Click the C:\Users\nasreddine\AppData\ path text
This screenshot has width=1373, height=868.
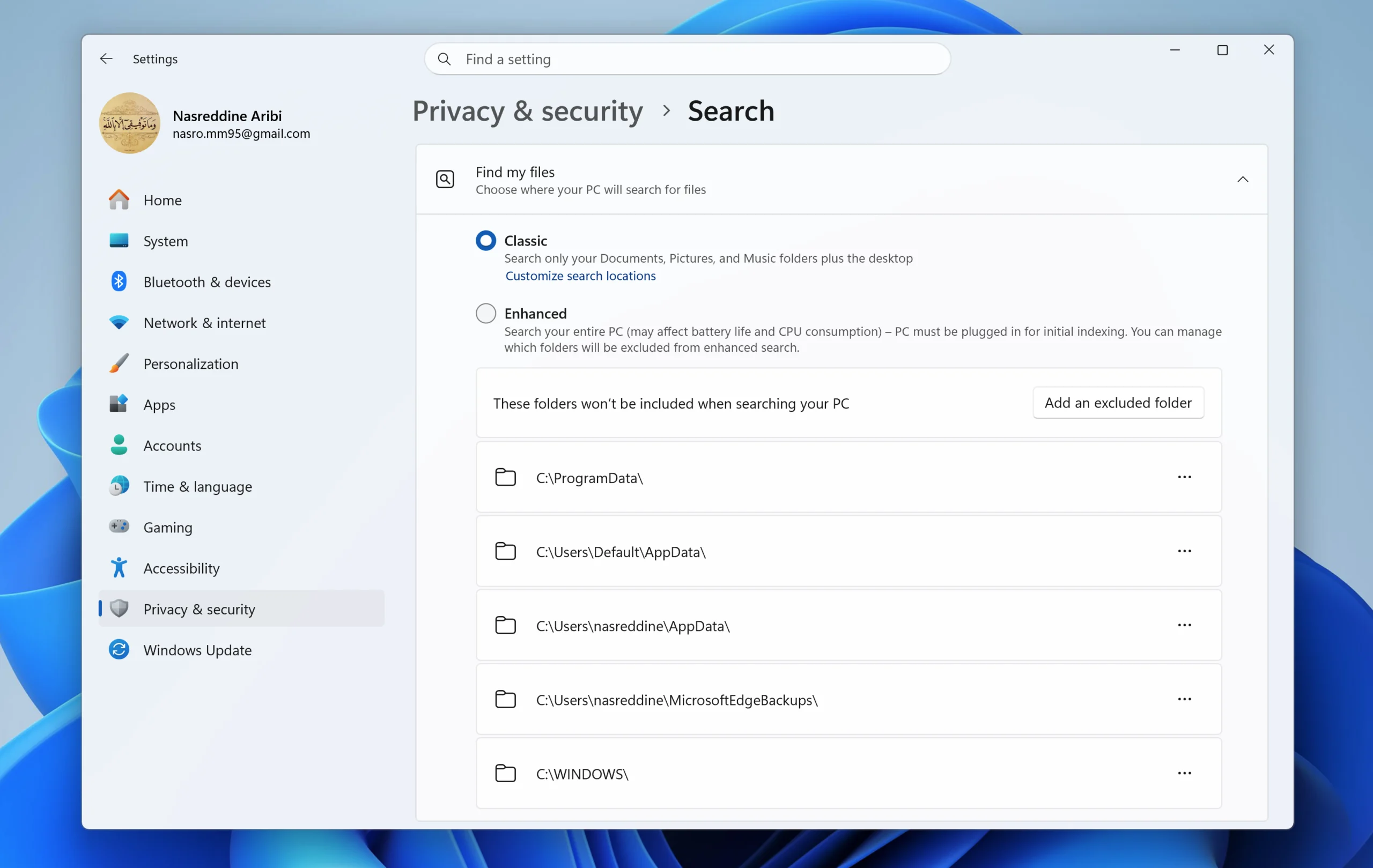click(632, 626)
